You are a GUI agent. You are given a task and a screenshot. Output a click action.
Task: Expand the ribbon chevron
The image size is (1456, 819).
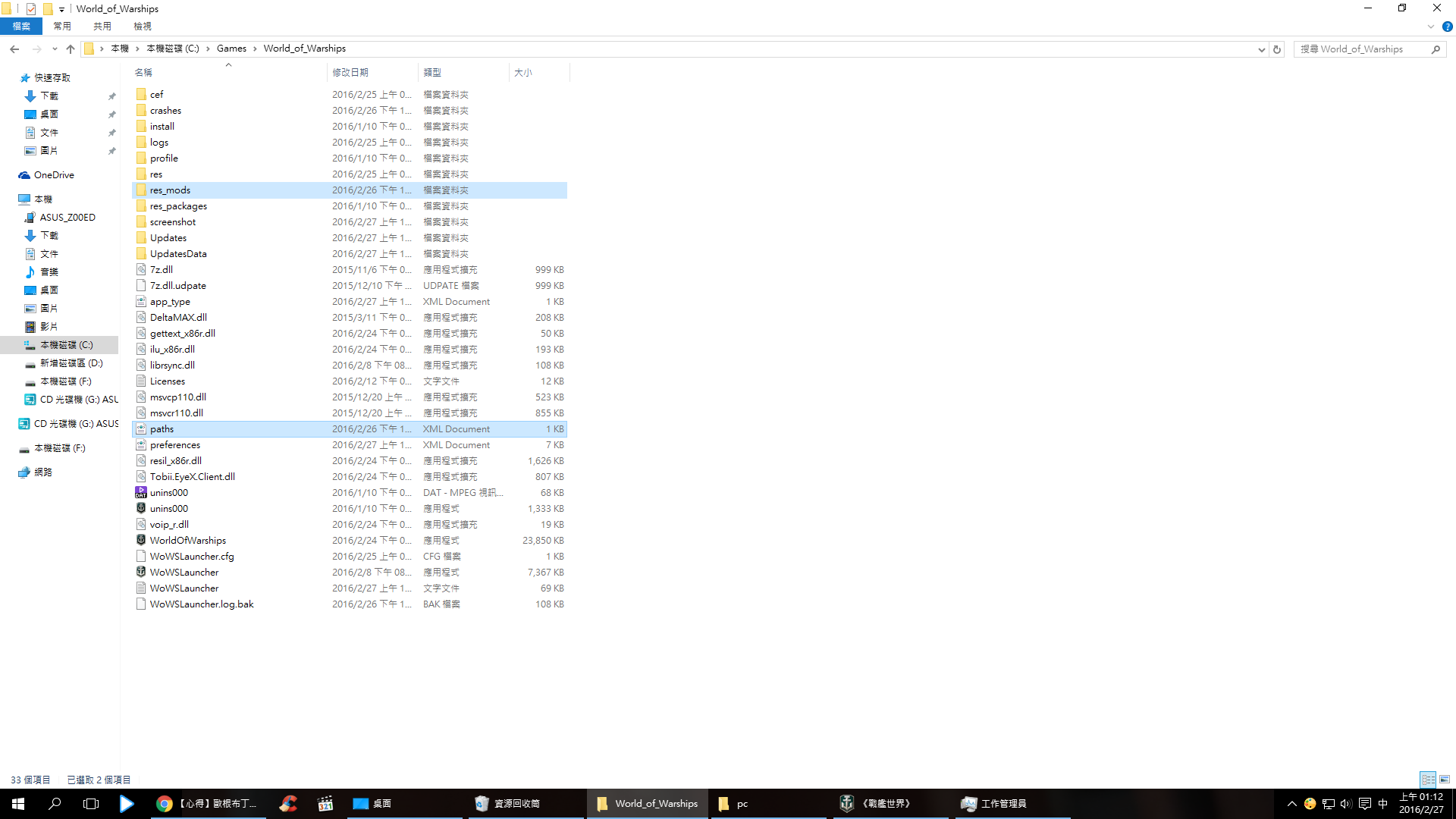(1431, 27)
